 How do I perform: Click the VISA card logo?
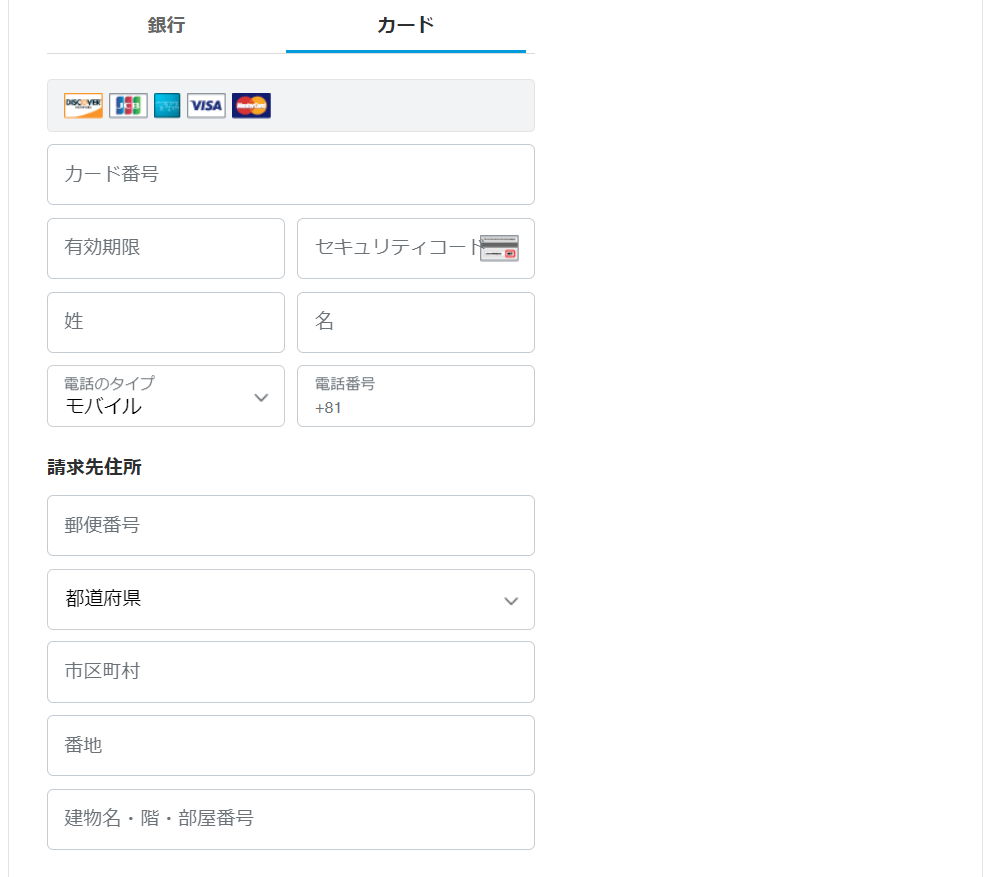click(x=206, y=106)
